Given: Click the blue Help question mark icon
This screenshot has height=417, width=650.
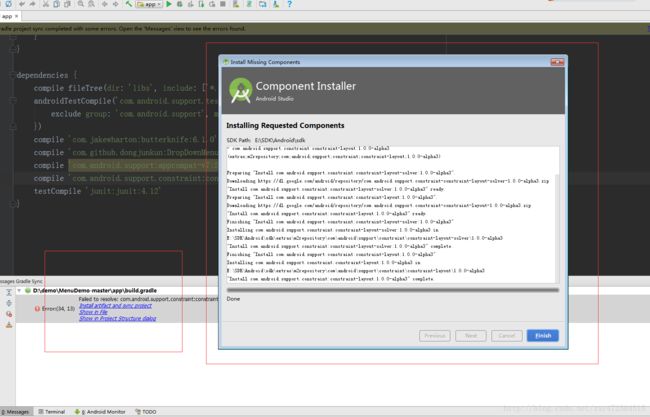Looking at the screenshot, I should [289, 4].
